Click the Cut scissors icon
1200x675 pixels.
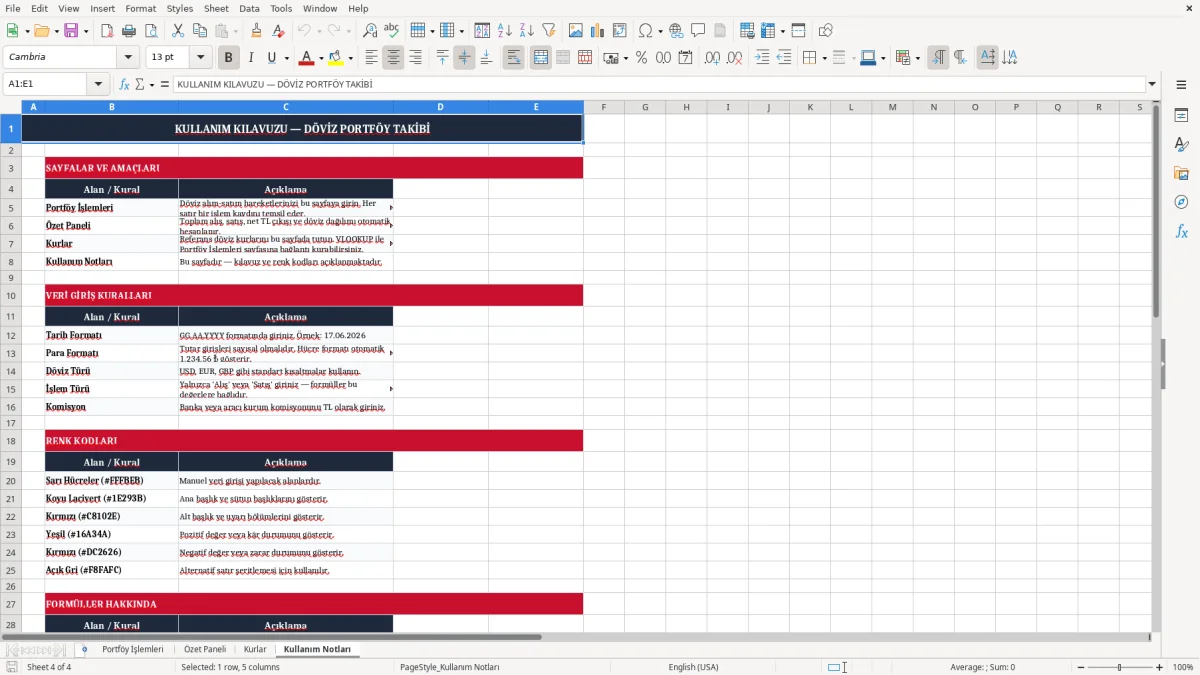[178, 31]
